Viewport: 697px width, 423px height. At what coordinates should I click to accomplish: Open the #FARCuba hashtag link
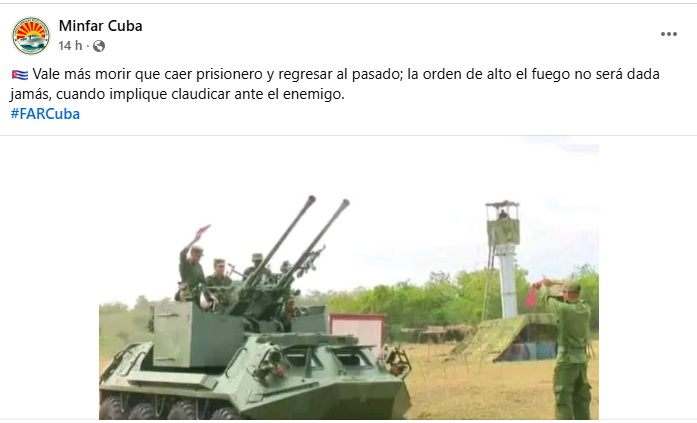tap(45, 114)
